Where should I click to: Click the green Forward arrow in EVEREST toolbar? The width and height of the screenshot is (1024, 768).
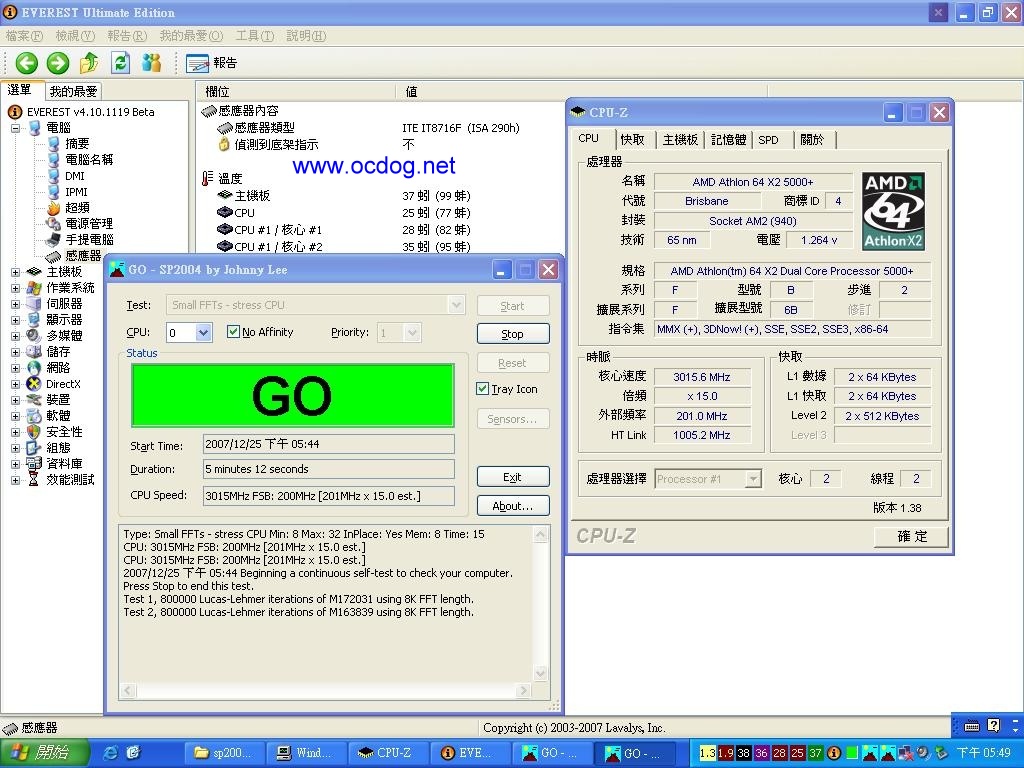pos(57,63)
